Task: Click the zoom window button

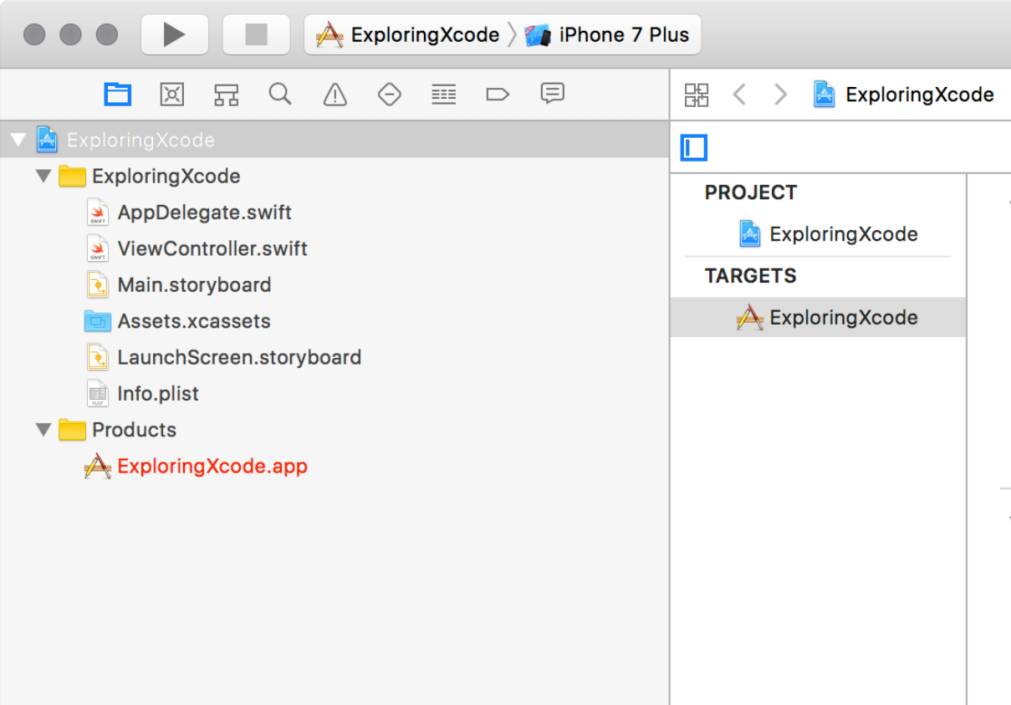Action: (107, 34)
